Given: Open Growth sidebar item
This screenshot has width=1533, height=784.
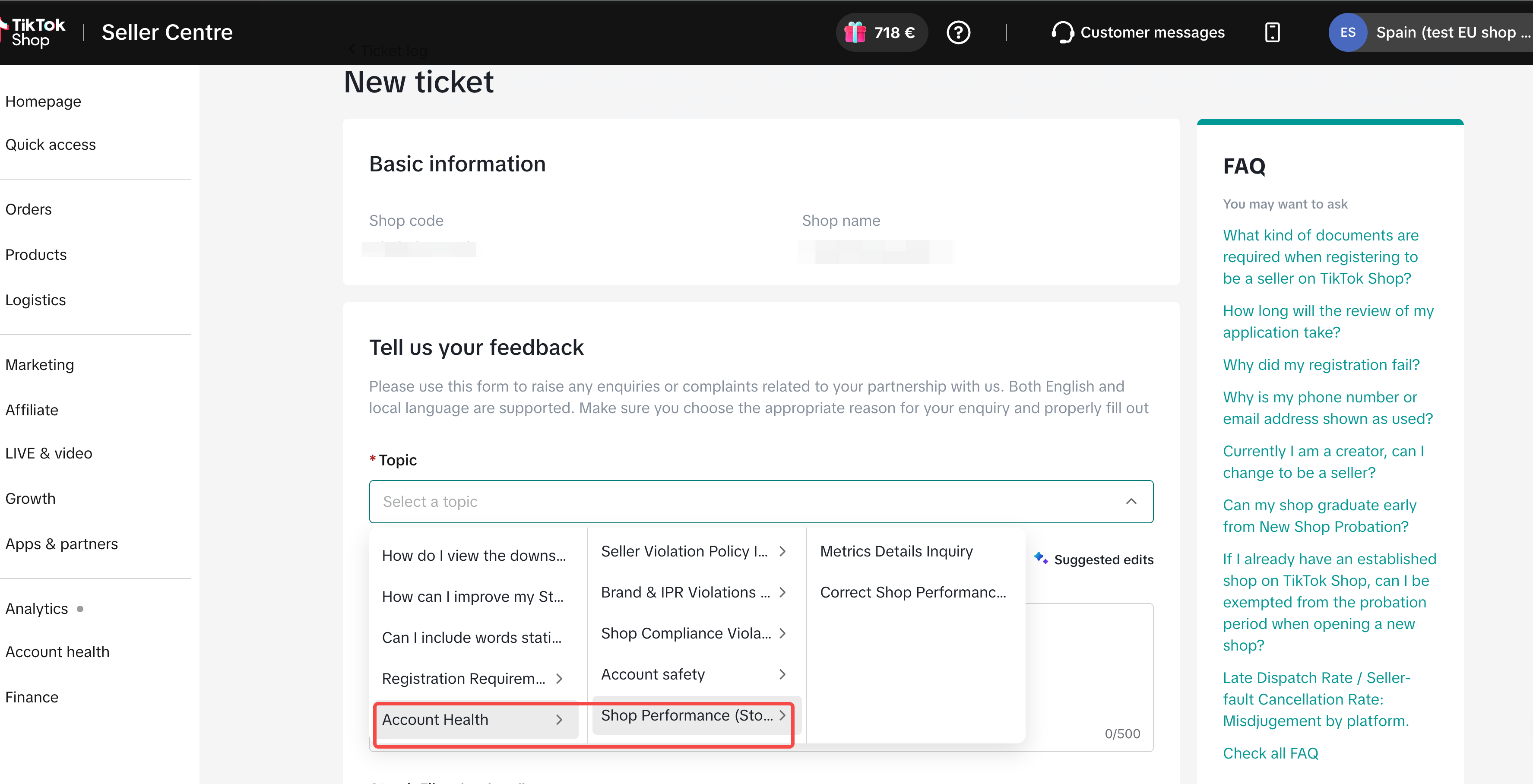Looking at the screenshot, I should point(30,499).
